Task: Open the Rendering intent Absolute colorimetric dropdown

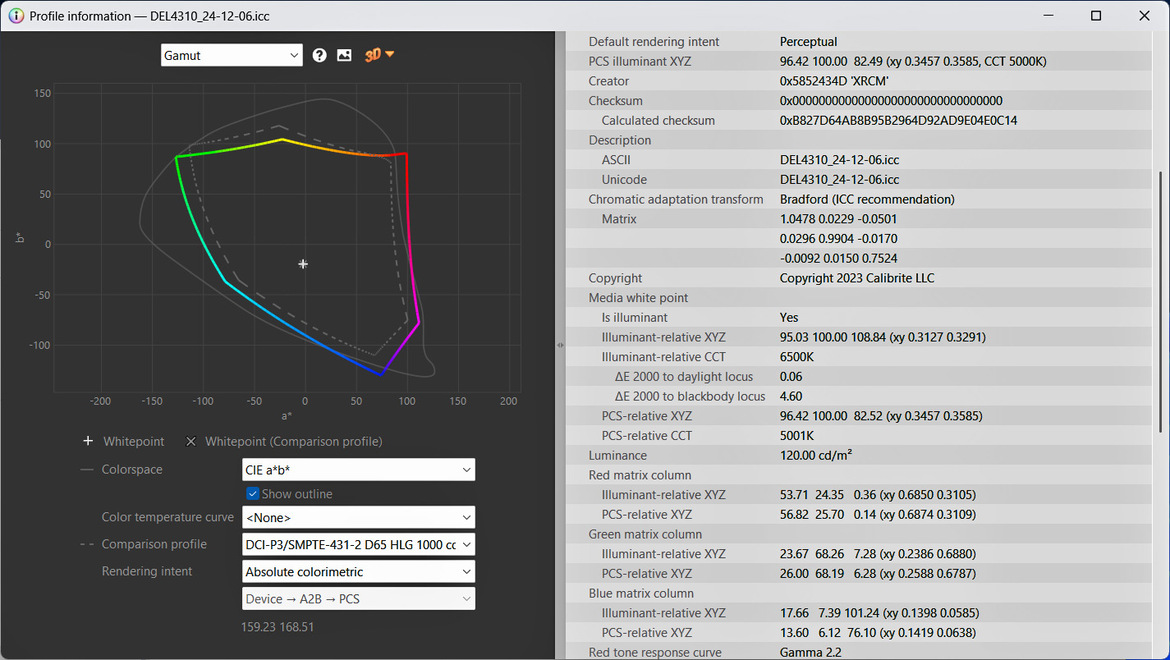Action: click(358, 572)
